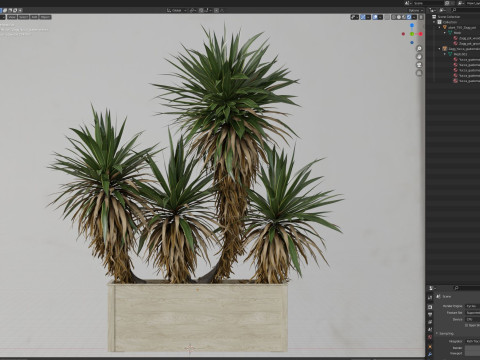Switch to wireframe viewport shading

click(x=394, y=17)
